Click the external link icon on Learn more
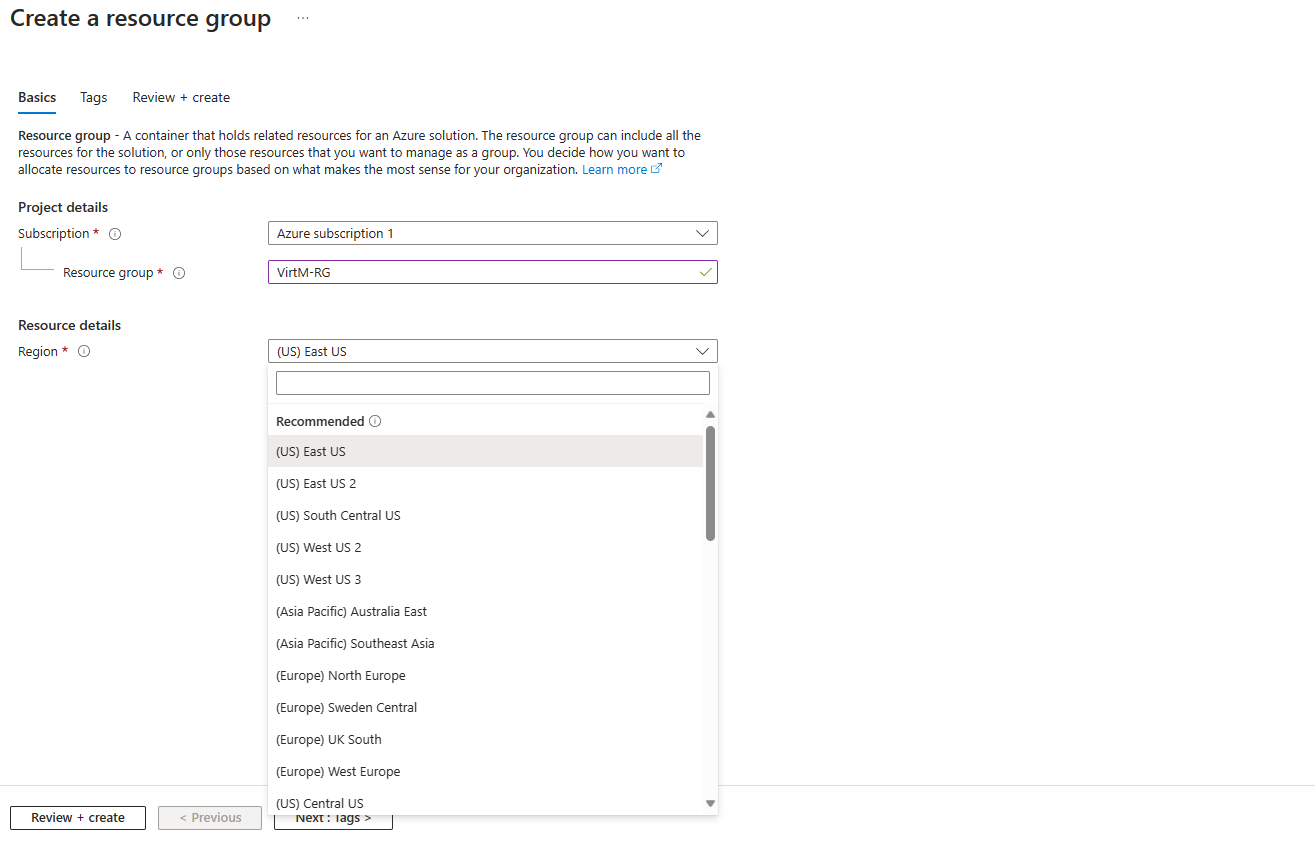 tap(657, 168)
